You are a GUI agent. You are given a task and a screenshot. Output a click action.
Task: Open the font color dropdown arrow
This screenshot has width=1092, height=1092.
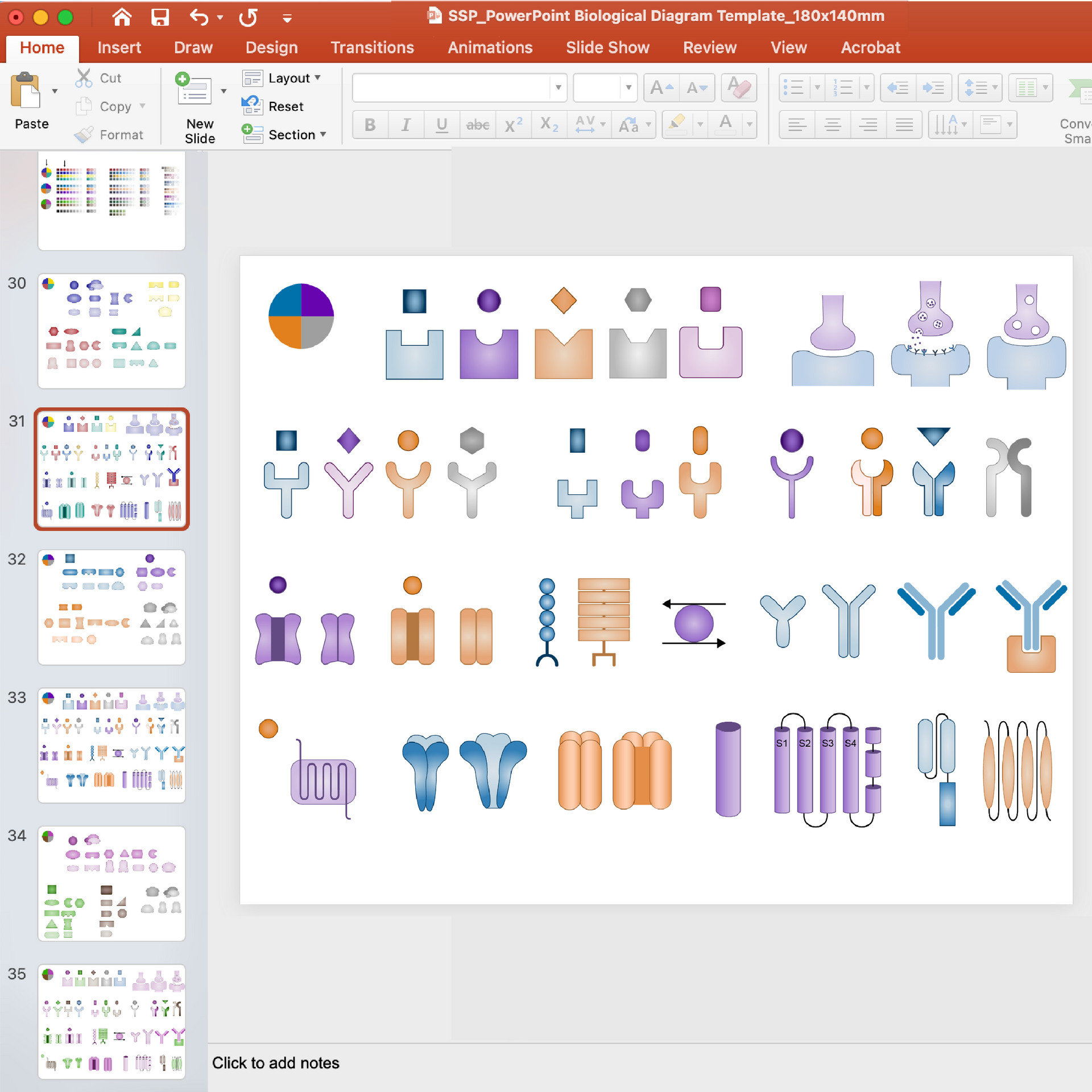[x=750, y=124]
